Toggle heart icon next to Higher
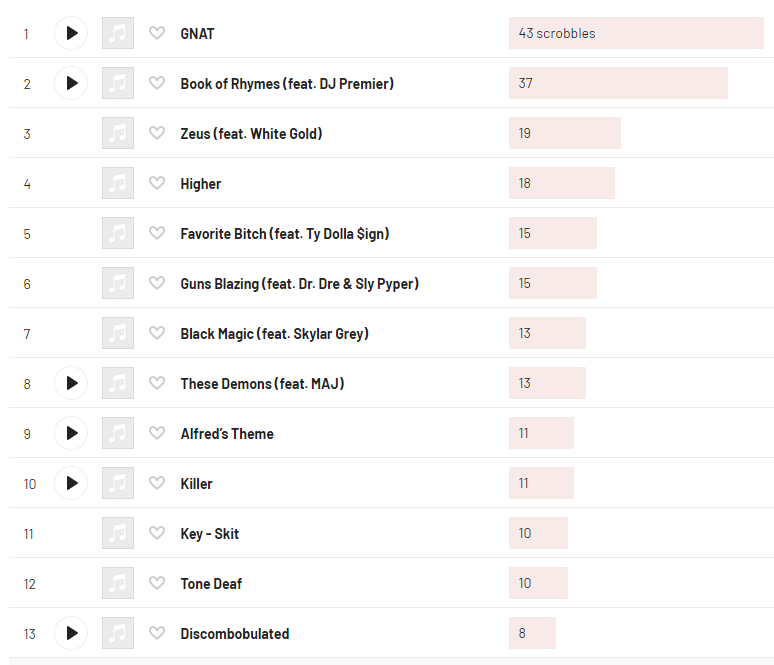This screenshot has width=774, height=665. point(157,183)
